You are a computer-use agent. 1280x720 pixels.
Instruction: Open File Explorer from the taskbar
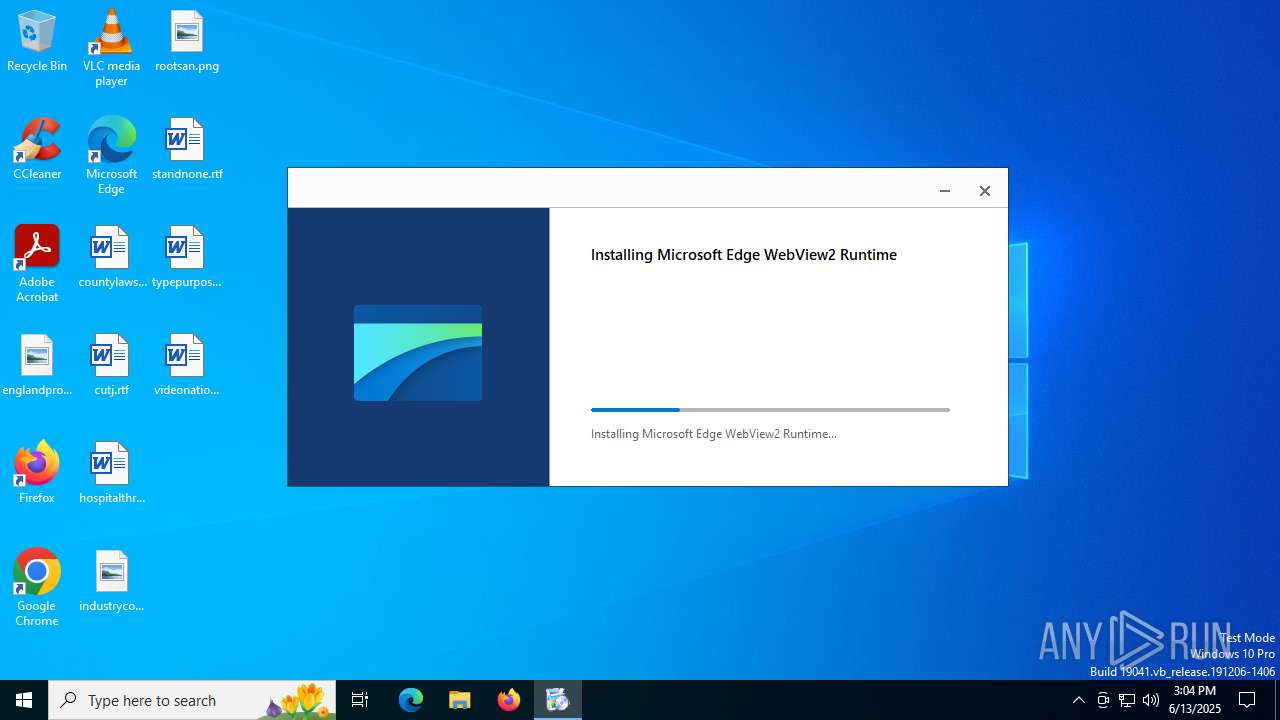tap(460, 700)
